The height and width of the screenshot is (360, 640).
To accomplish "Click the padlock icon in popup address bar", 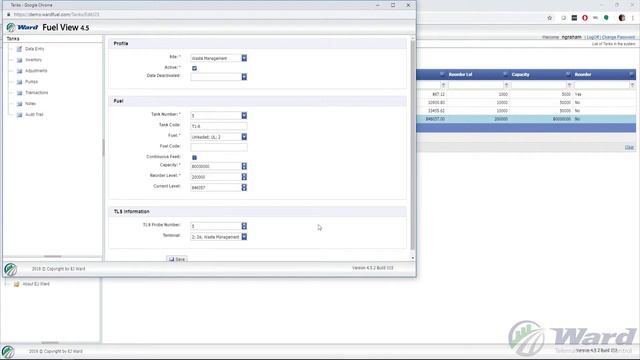I will pos(9,15).
